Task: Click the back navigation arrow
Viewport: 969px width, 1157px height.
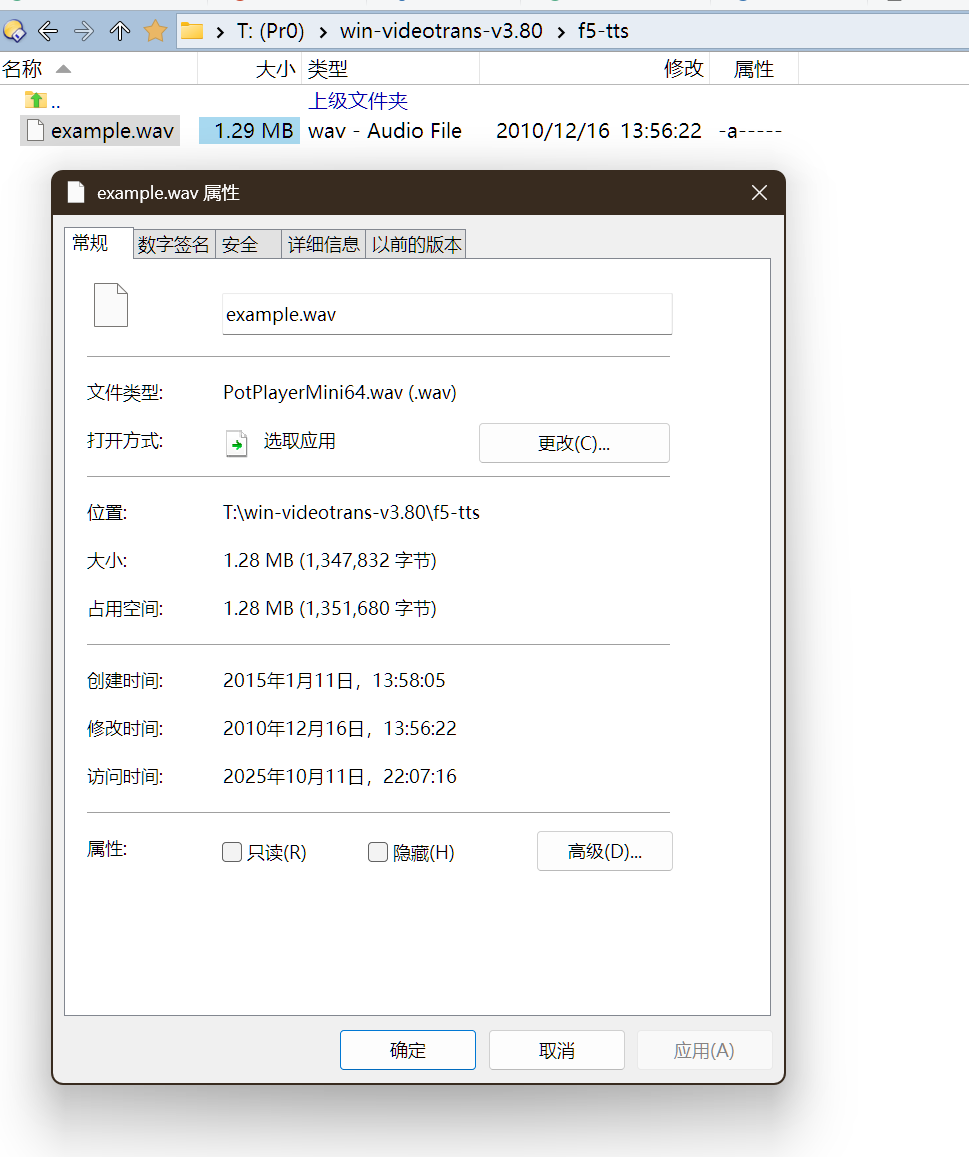Action: (x=47, y=31)
